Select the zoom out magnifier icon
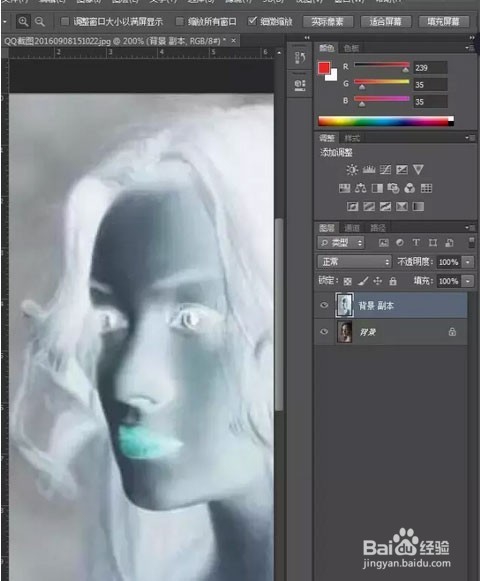This screenshot has height=581, width=480. point(40,22)
